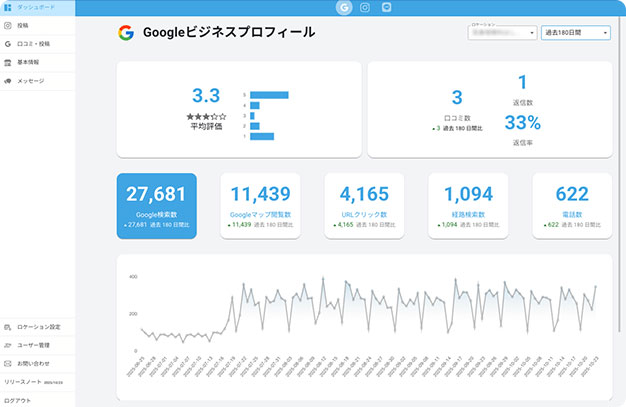Click the 返信数 value 1
The image size is (626, 407).
(522, 83)
